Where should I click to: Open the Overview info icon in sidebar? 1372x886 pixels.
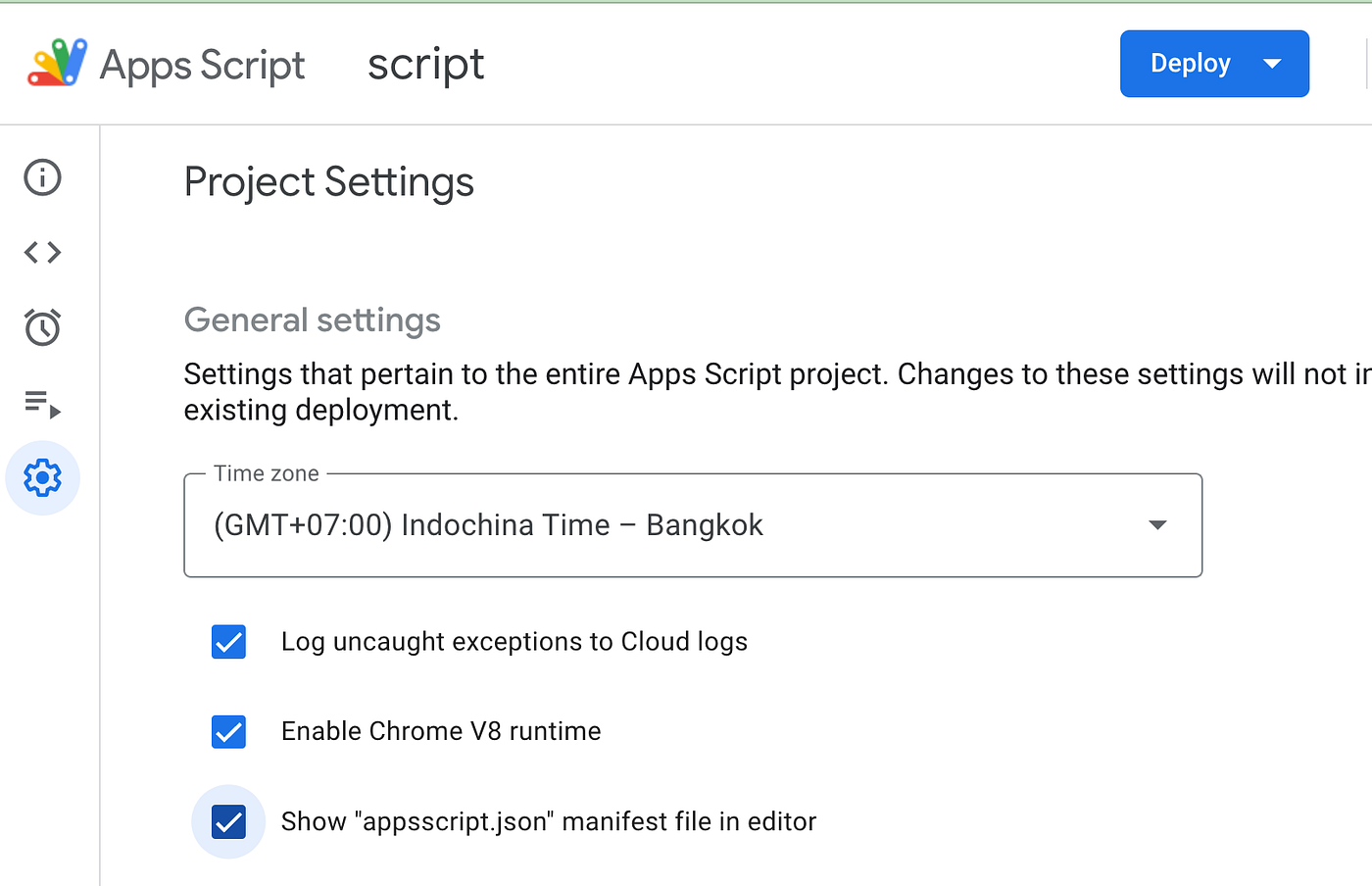tap(42, 177)
